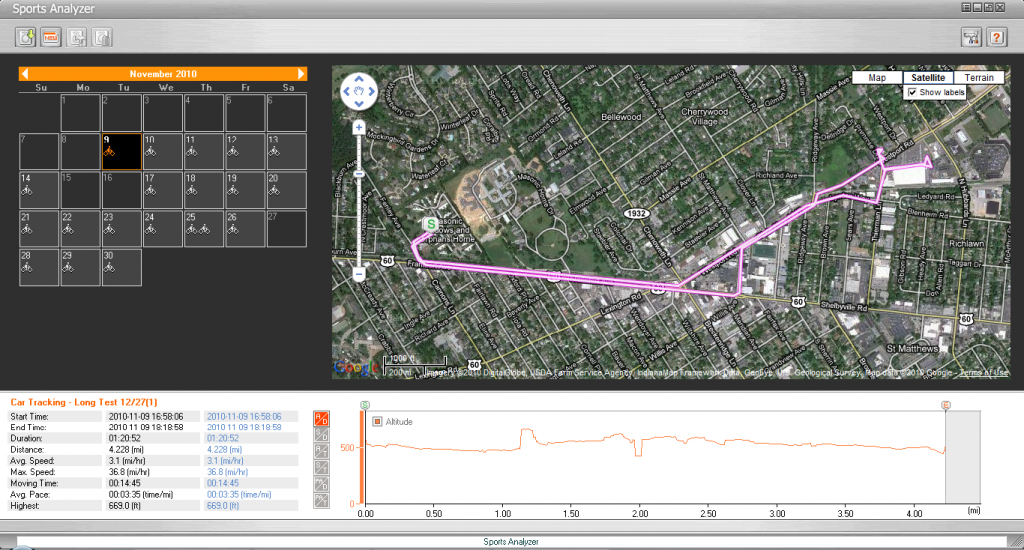
Task: Zoom out the map with minus button
Action: (x=359, y=275)
